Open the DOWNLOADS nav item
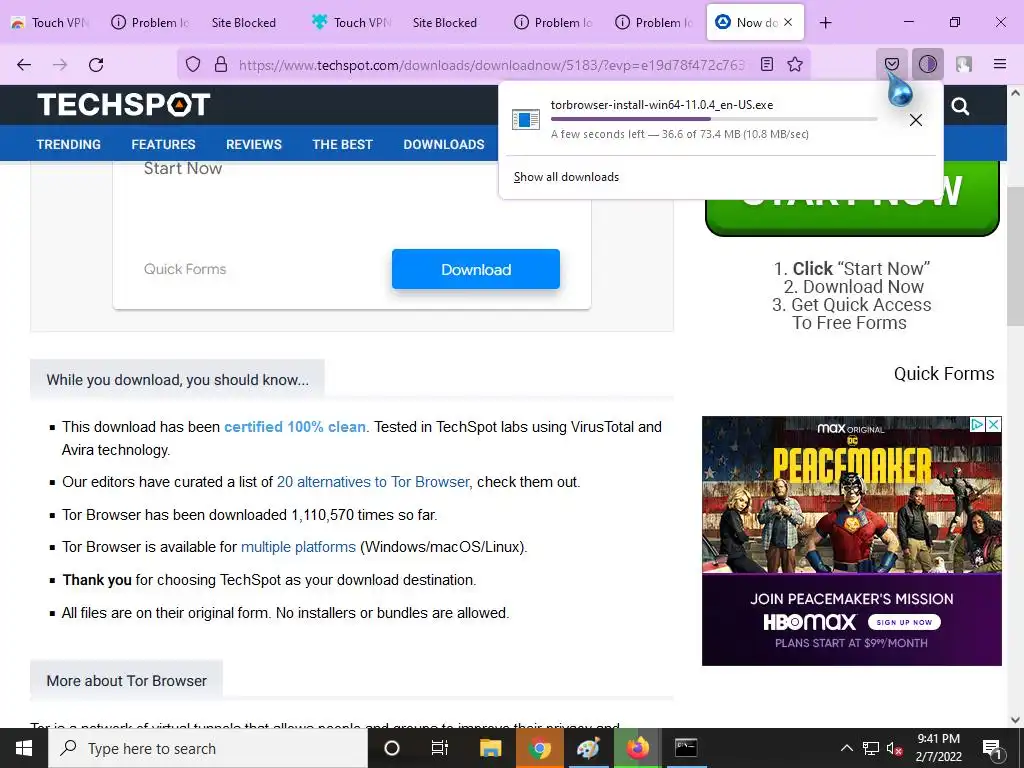 click(x=444, y=144)
